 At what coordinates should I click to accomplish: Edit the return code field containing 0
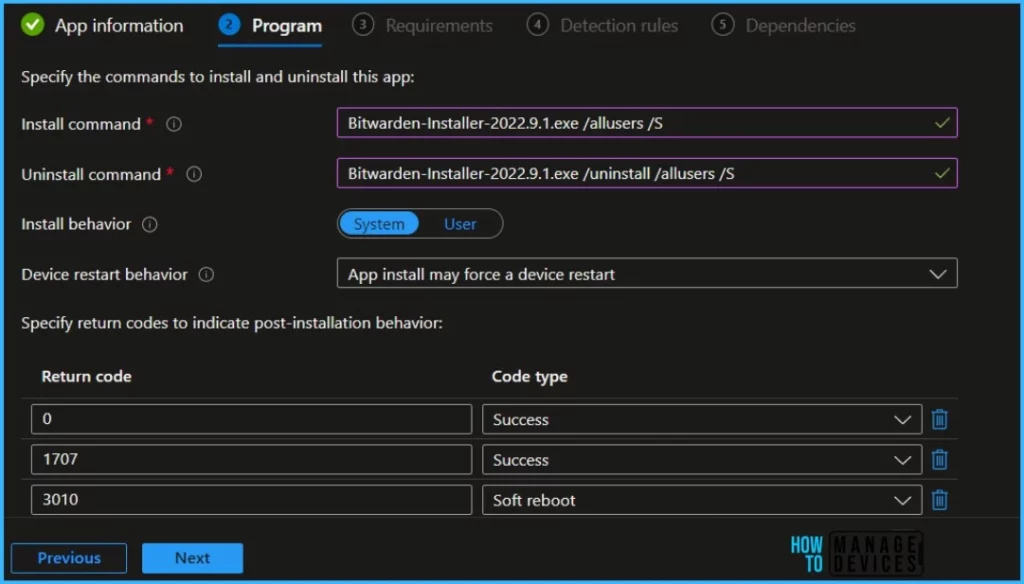point(251,419)
